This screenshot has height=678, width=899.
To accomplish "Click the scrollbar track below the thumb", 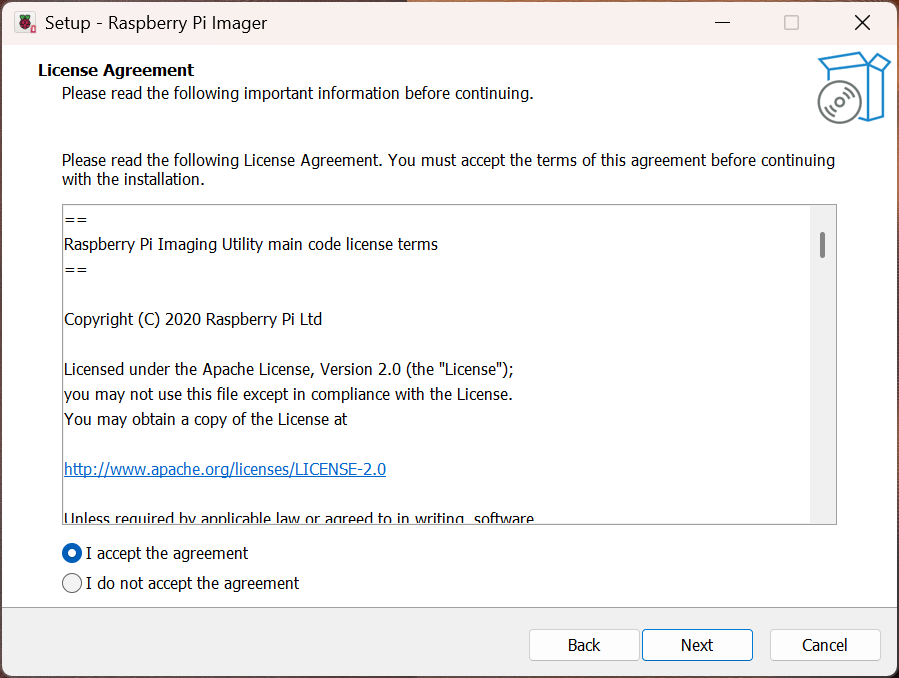I will pyautogui.click(x=822, y=400).
